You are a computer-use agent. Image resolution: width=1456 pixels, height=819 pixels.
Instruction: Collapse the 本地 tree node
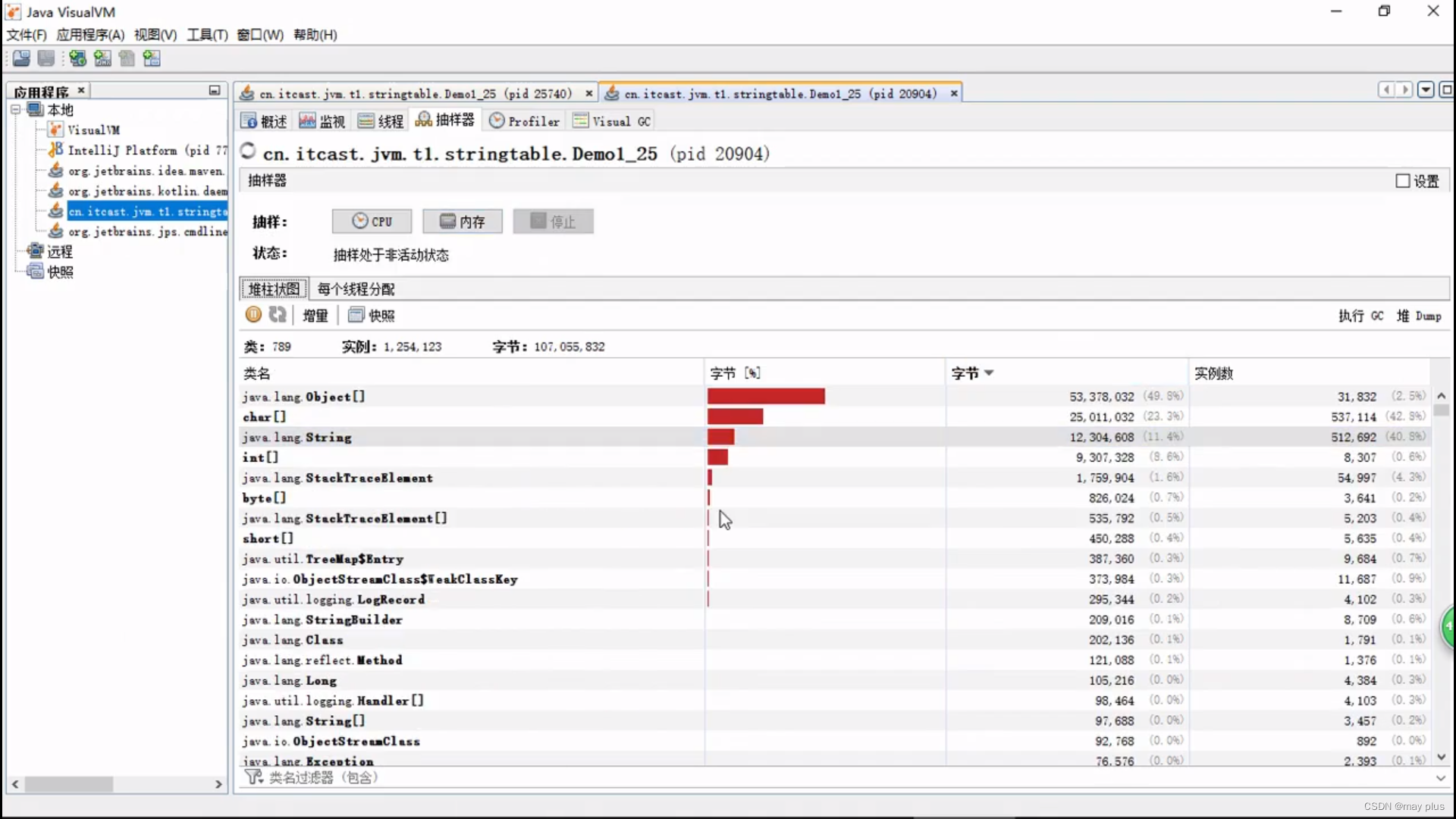pyautogui.click(x=15, y=110)
